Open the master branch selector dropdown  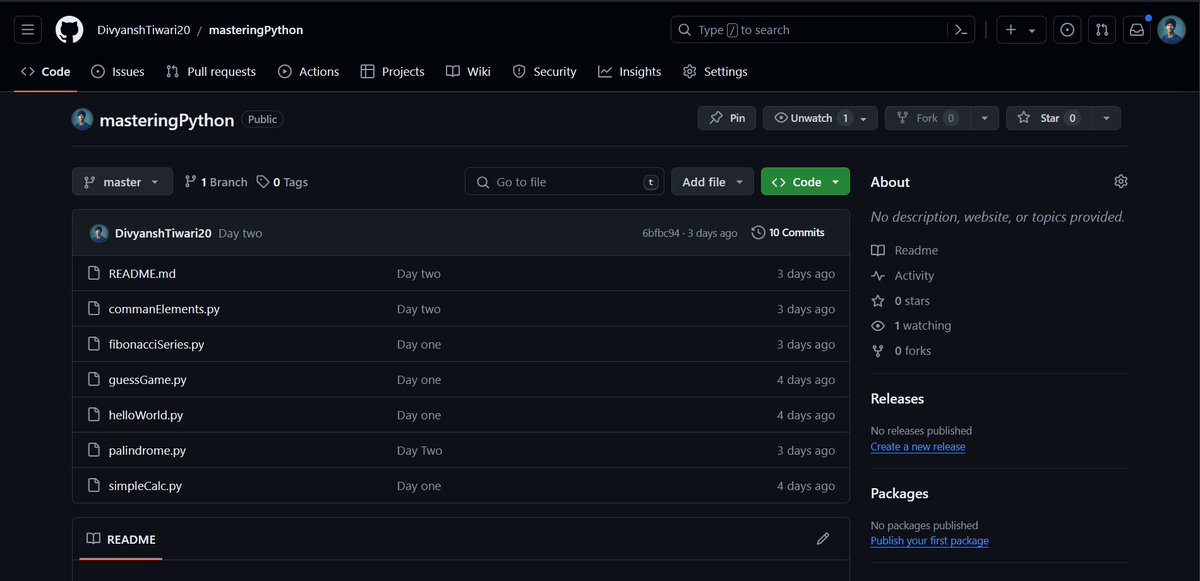(x=122, y=182)
